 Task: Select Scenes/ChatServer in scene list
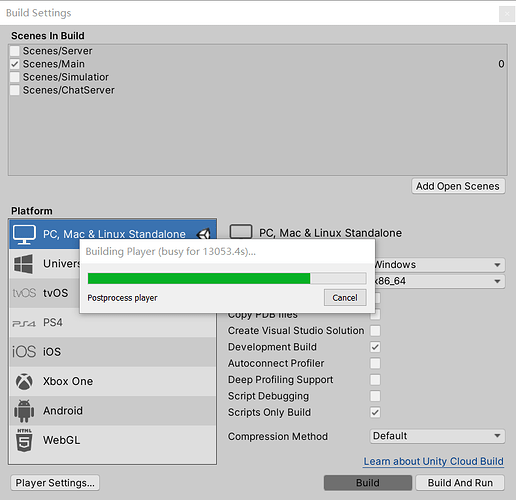69,90
